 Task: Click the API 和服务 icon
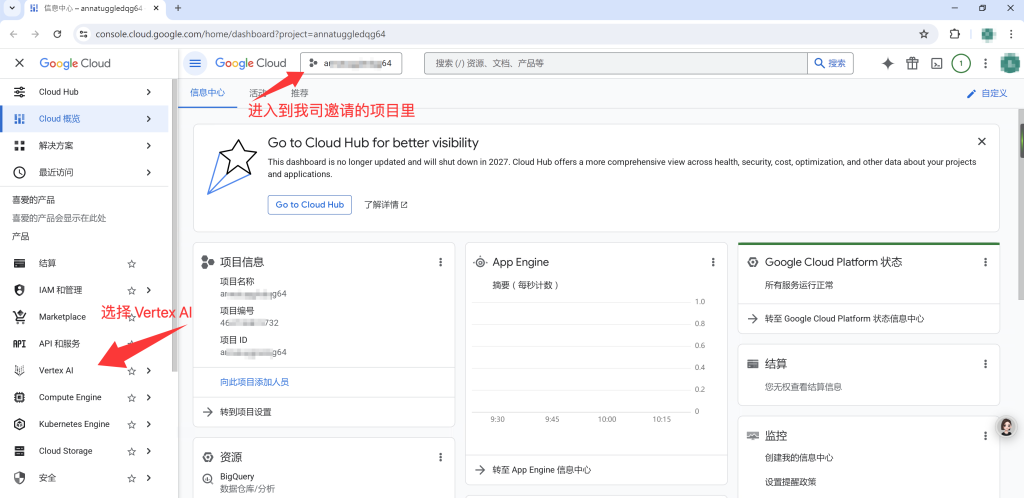pyautogui.click(x=20, y=343)
